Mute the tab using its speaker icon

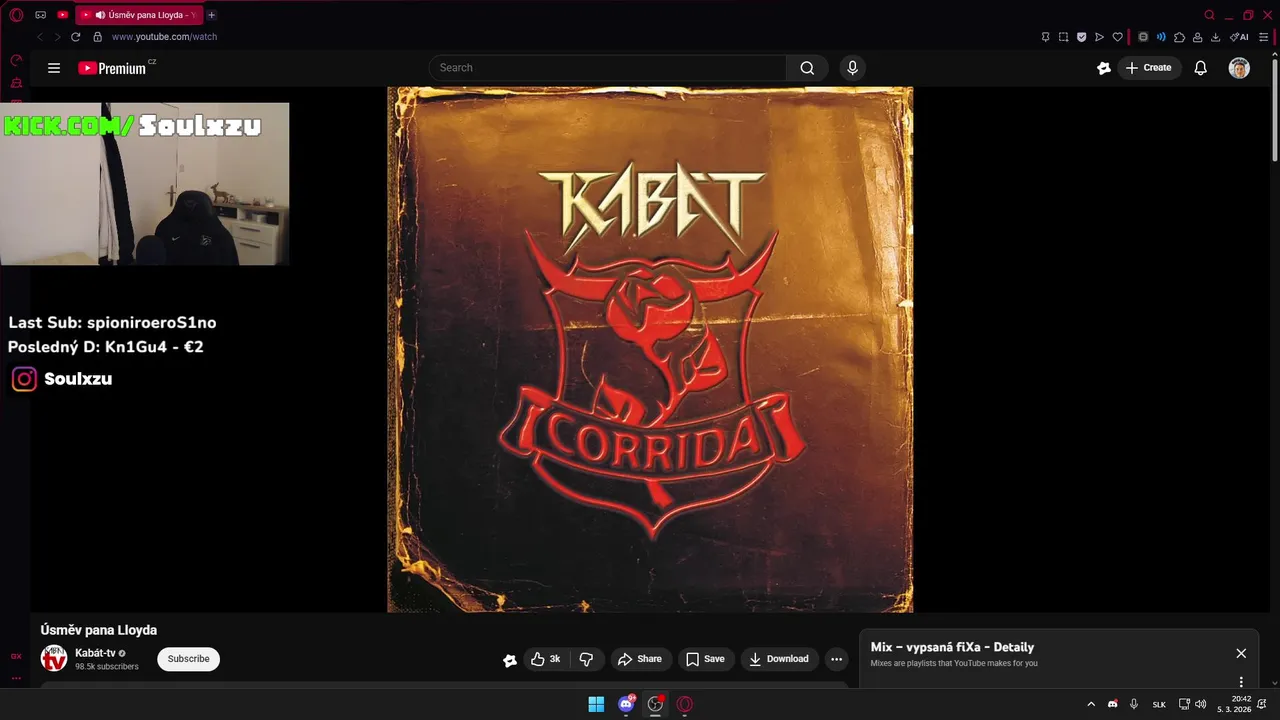100,15
